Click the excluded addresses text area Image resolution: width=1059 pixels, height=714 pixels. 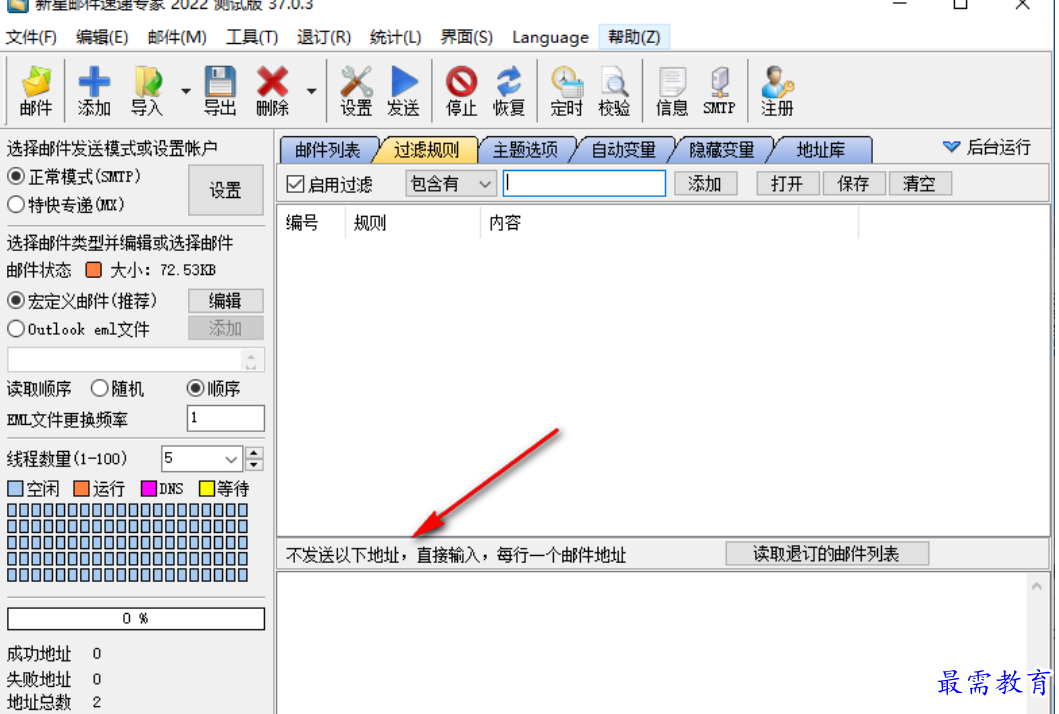[x=652, y=643]
